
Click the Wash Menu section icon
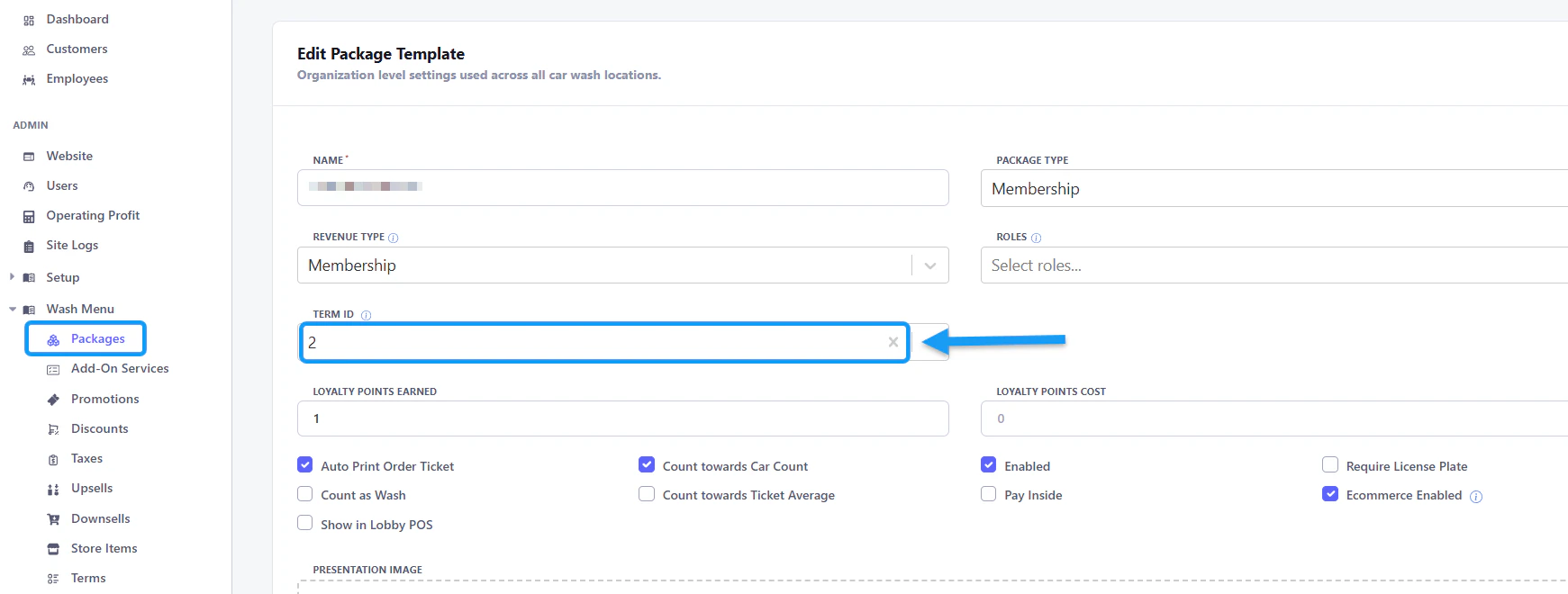[x=29, y=310]
